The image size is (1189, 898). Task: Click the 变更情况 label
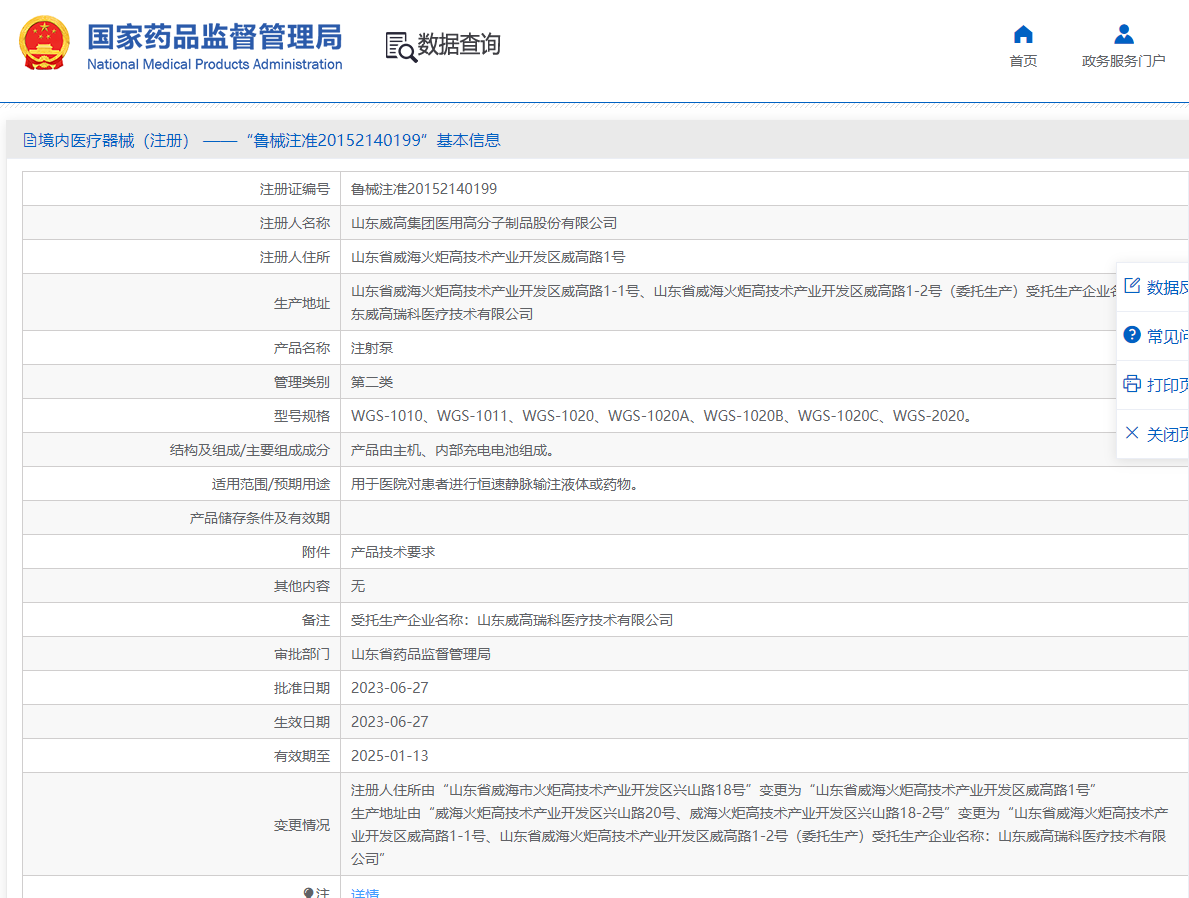point(302,824)
